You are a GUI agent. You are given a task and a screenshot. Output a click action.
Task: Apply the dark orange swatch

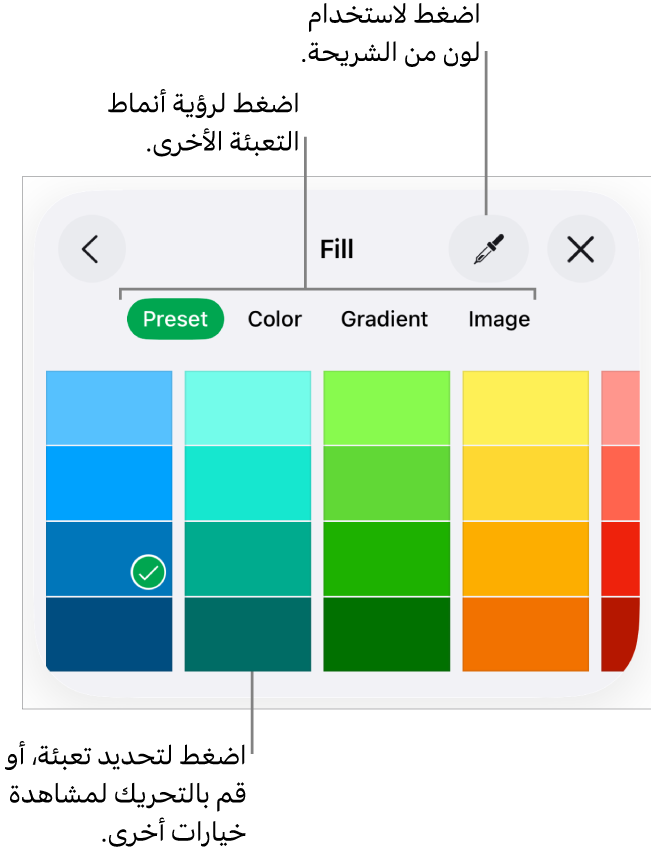click(x=525, y=634)
